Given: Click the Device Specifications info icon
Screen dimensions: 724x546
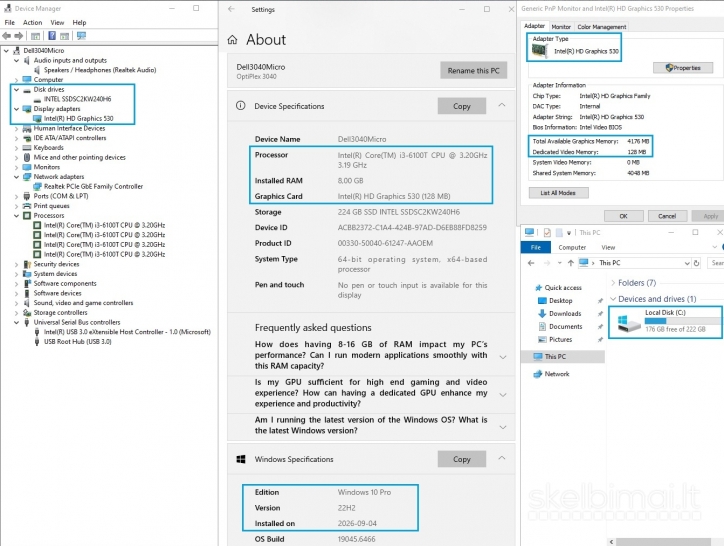Looking at the screenshot, I should [x=241, y=106].
